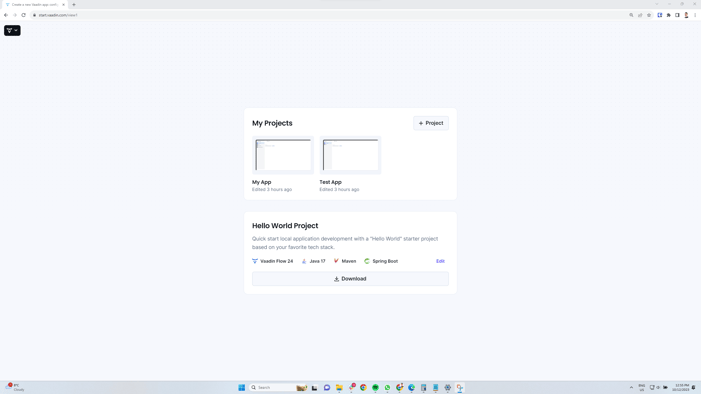
Task: Open the tab search chevron
Action: pos(657,4)
